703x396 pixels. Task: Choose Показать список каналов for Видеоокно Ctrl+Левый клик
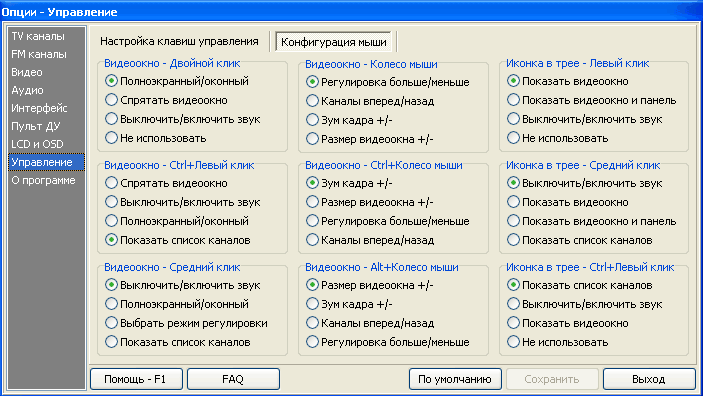tap(178, 240)
